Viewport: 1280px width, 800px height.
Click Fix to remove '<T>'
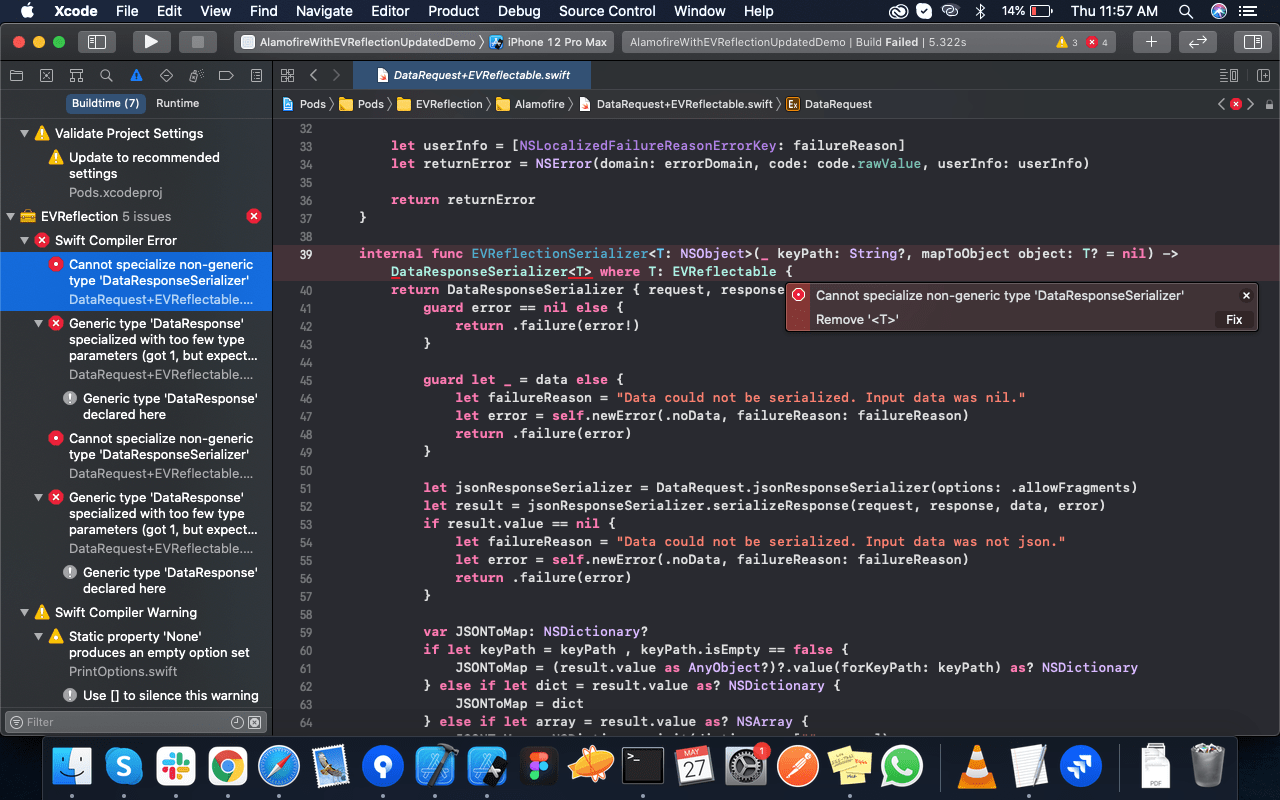[1234, 320]
